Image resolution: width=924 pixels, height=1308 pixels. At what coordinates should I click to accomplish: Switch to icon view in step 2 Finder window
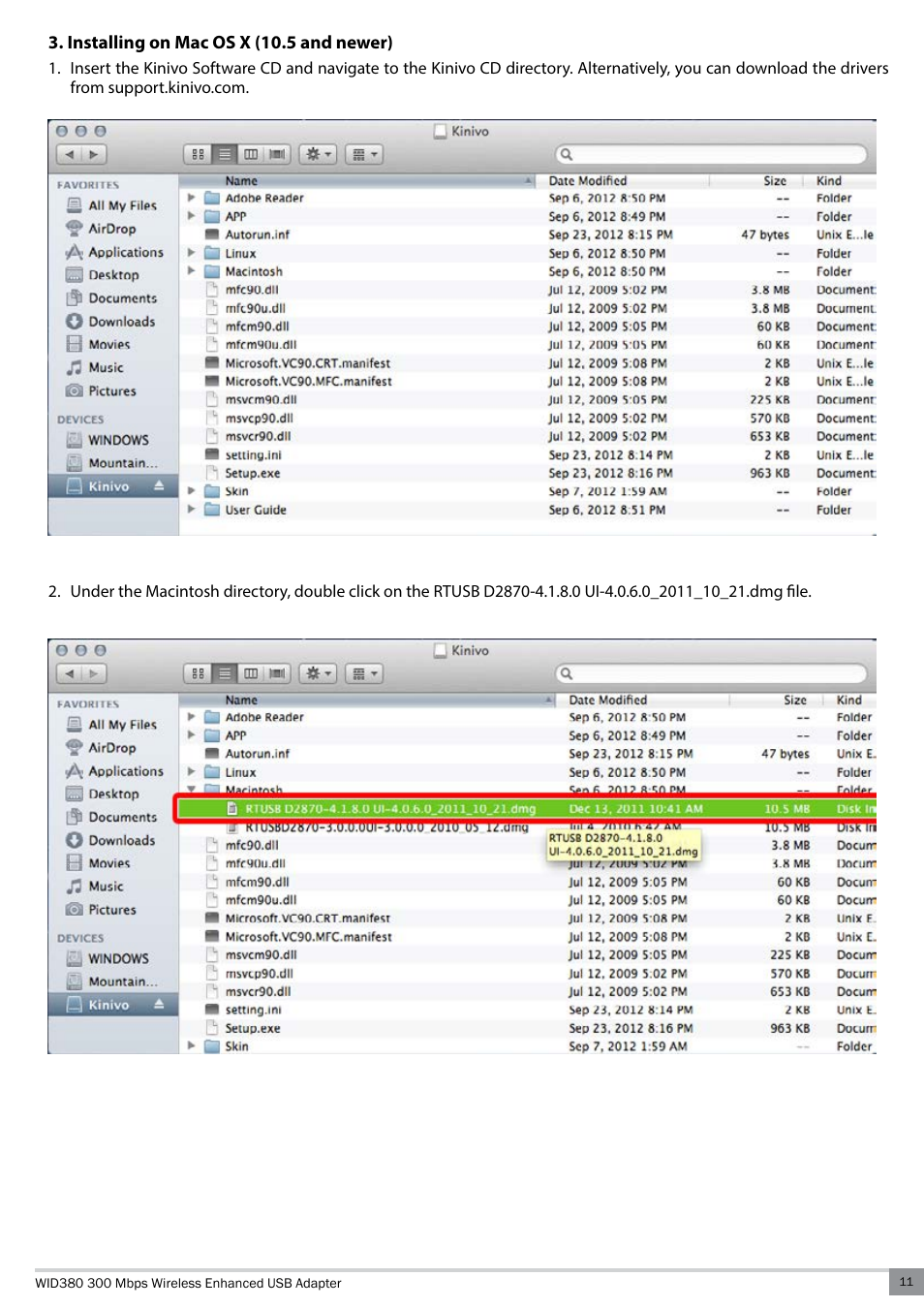tap(198, 673)
